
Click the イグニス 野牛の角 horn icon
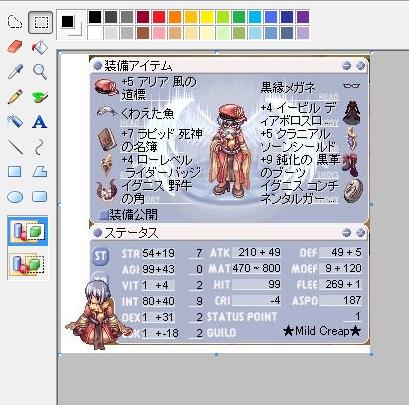pos(107,191)
